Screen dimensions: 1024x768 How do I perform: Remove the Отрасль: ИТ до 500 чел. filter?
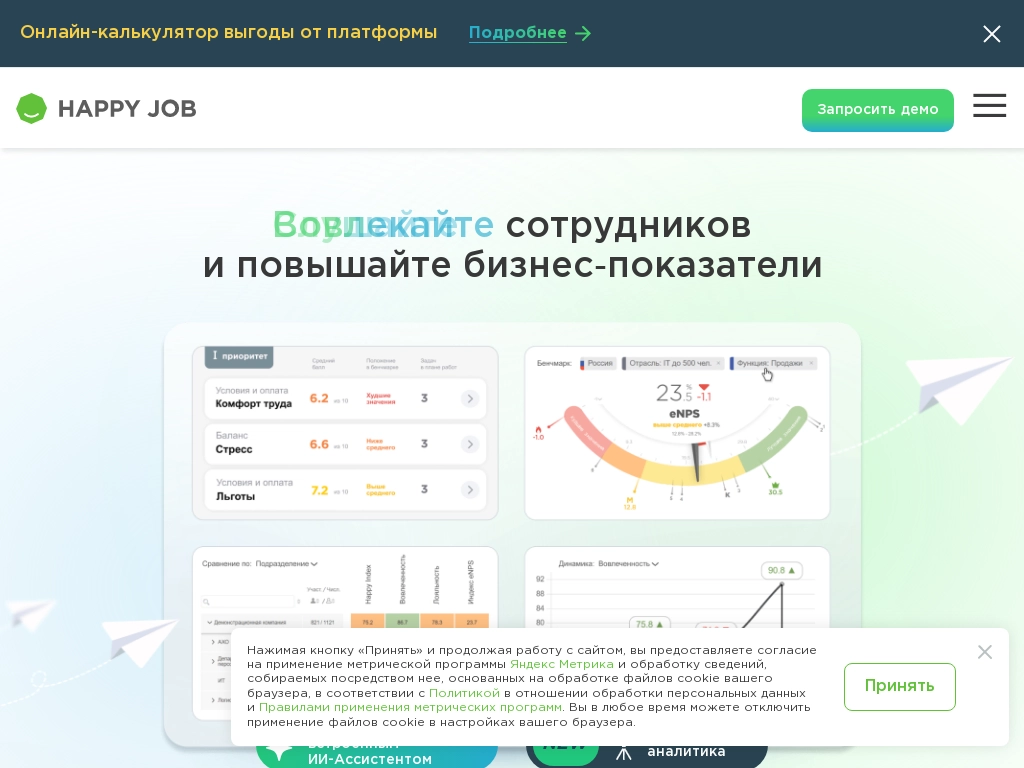718,363
